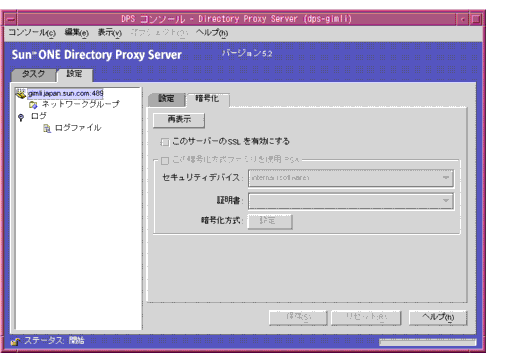Open the 証明書 dropdown

point(351,201)
